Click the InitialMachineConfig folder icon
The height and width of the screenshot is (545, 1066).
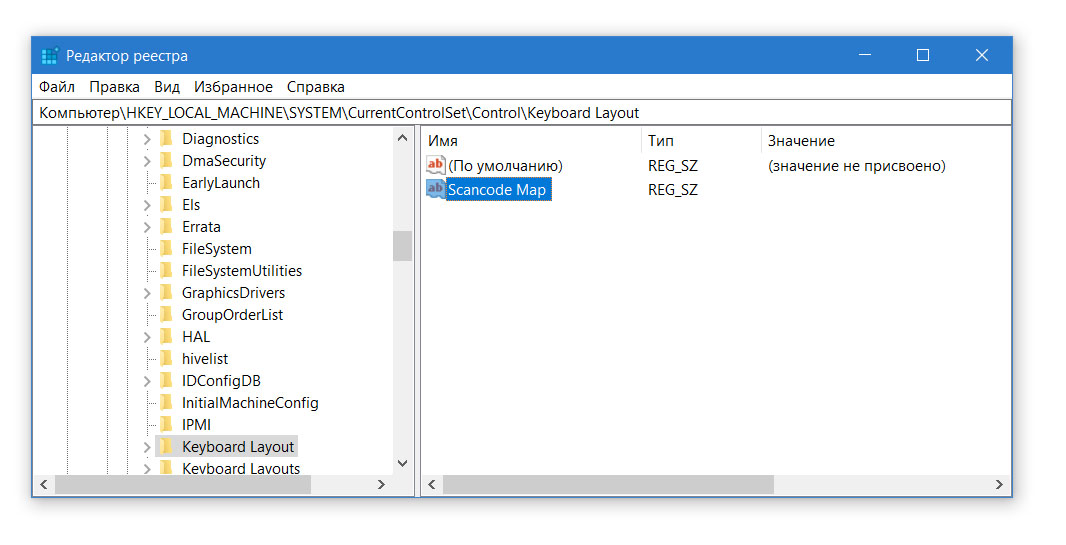tap(166, 402)
